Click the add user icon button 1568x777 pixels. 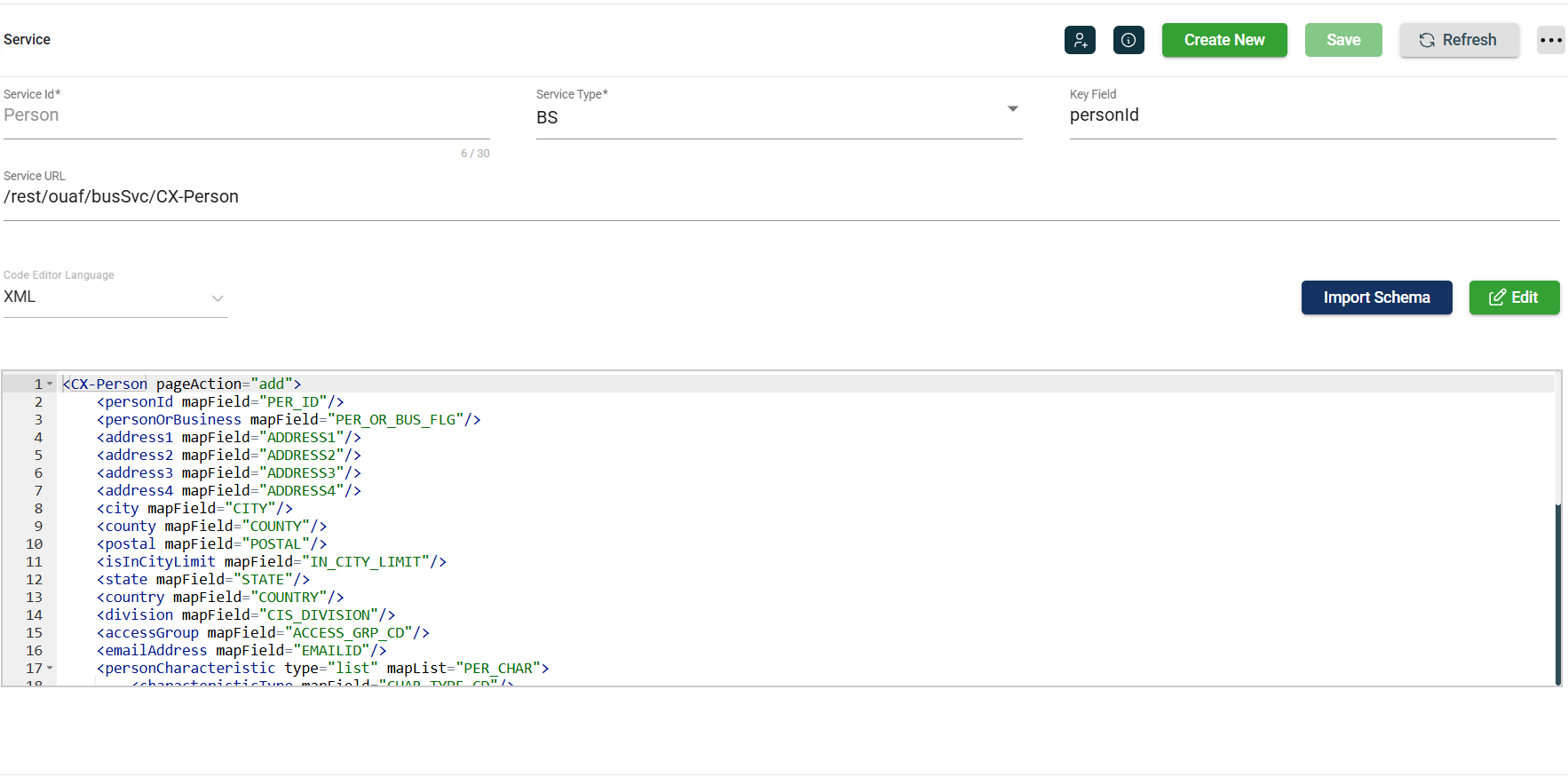pos(1080,40)
